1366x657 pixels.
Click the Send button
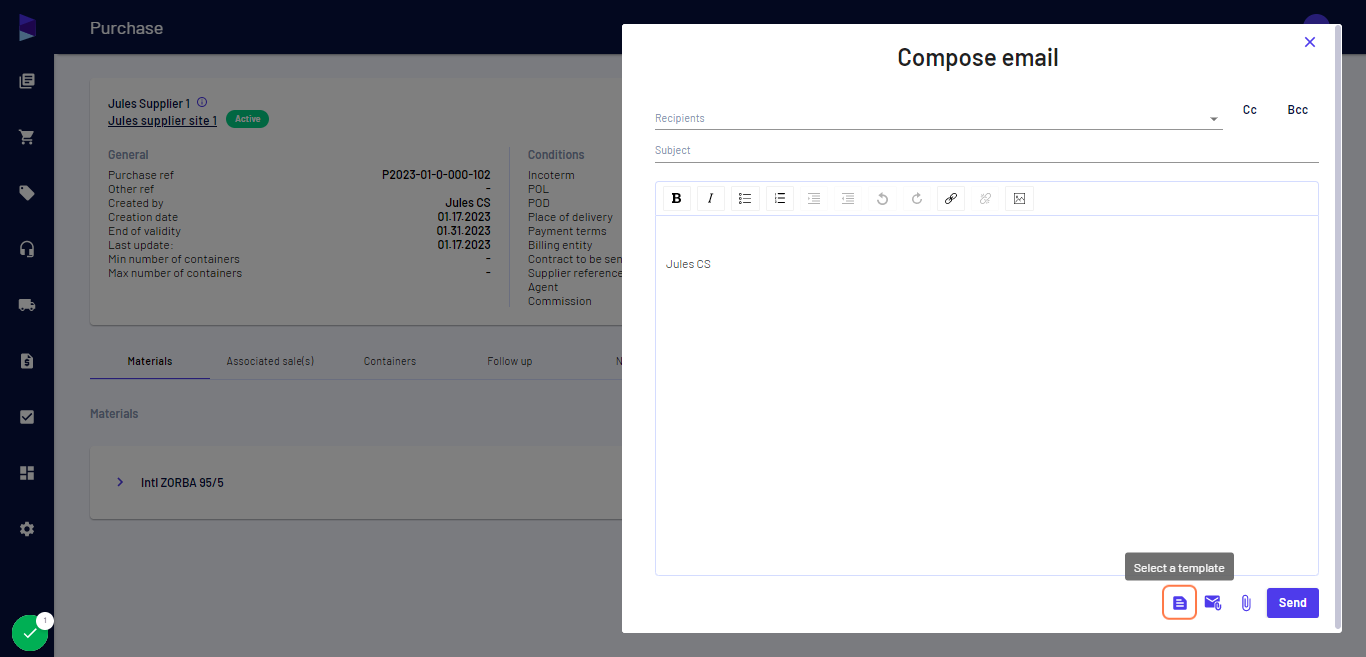pyautogui.click(x=1293, y=603)
